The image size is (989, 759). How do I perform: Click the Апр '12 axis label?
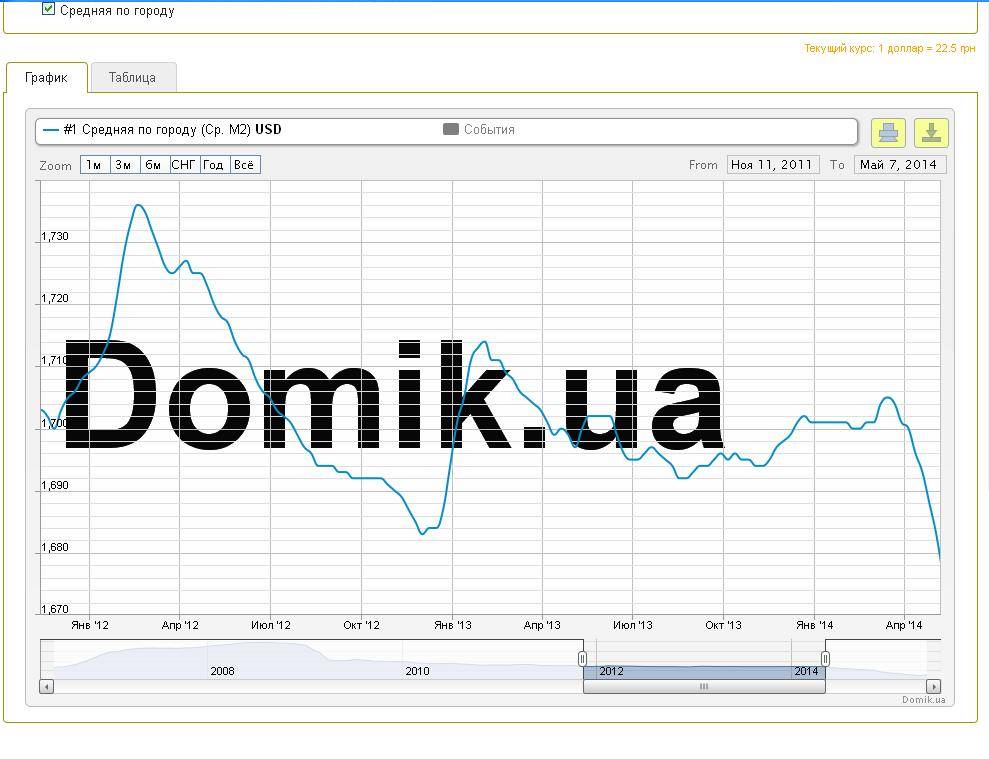coord(180,625)
